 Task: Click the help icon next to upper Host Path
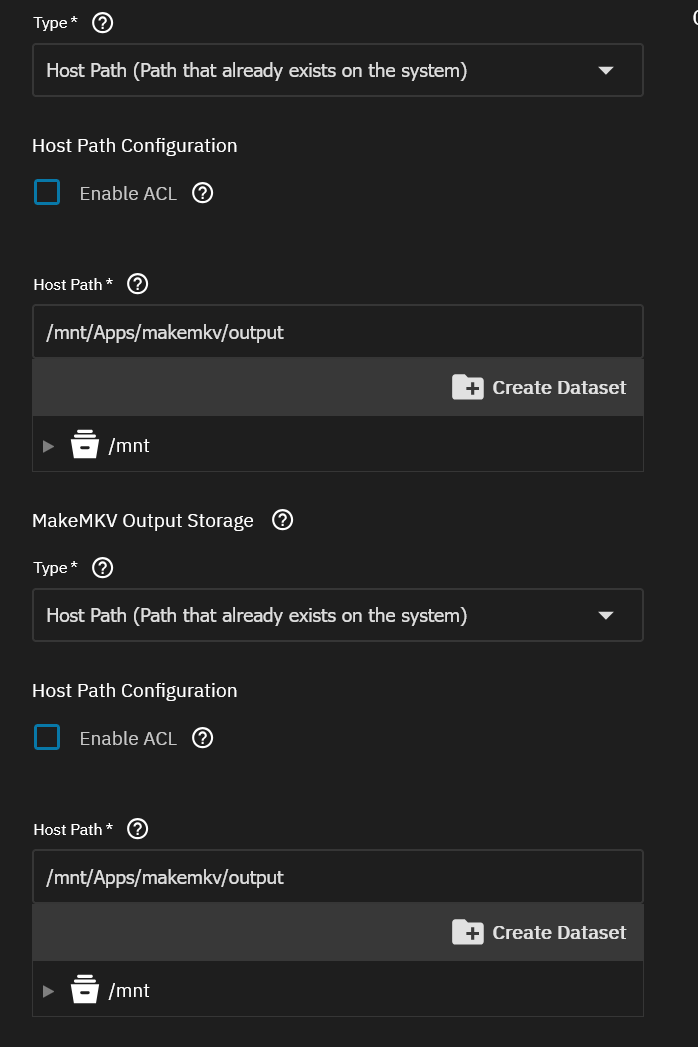(138, 284)
